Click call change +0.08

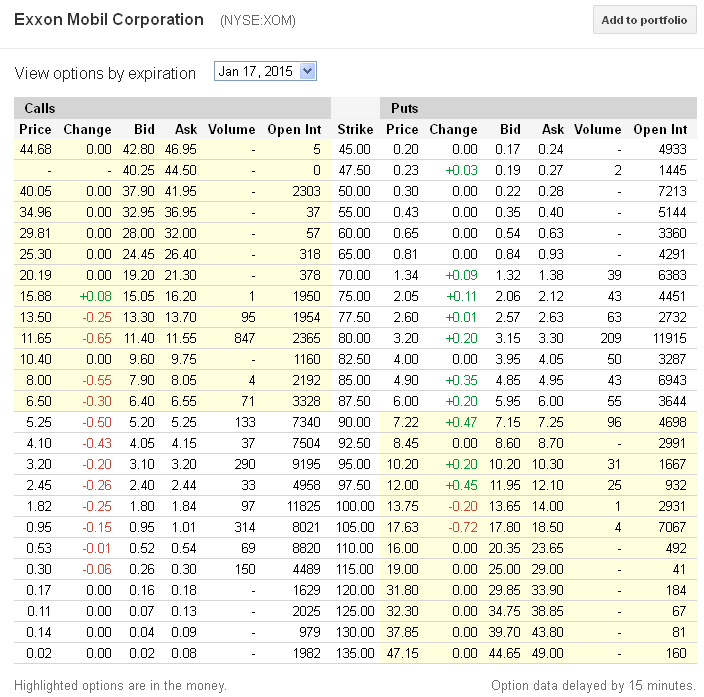pos(95,296)
